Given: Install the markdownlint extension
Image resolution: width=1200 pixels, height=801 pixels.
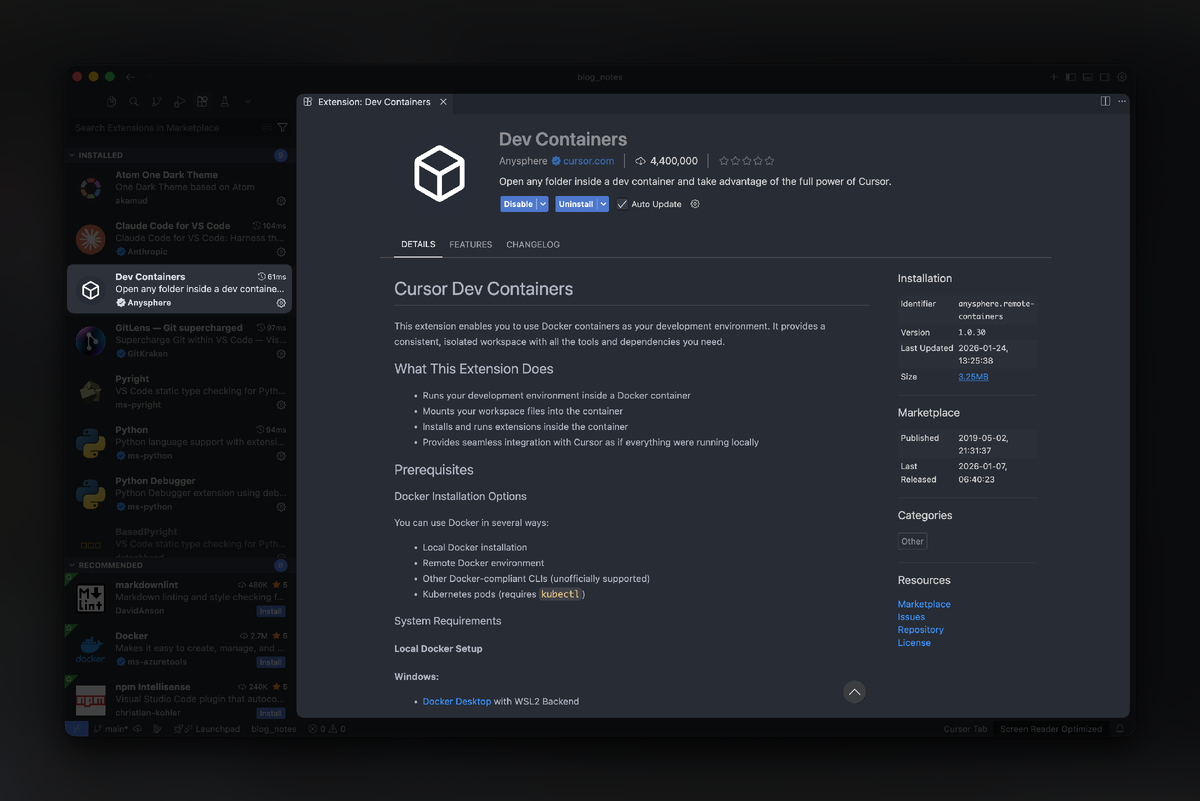Looking at the screenshot, I should pyautogui.click(x=271, y=611).
